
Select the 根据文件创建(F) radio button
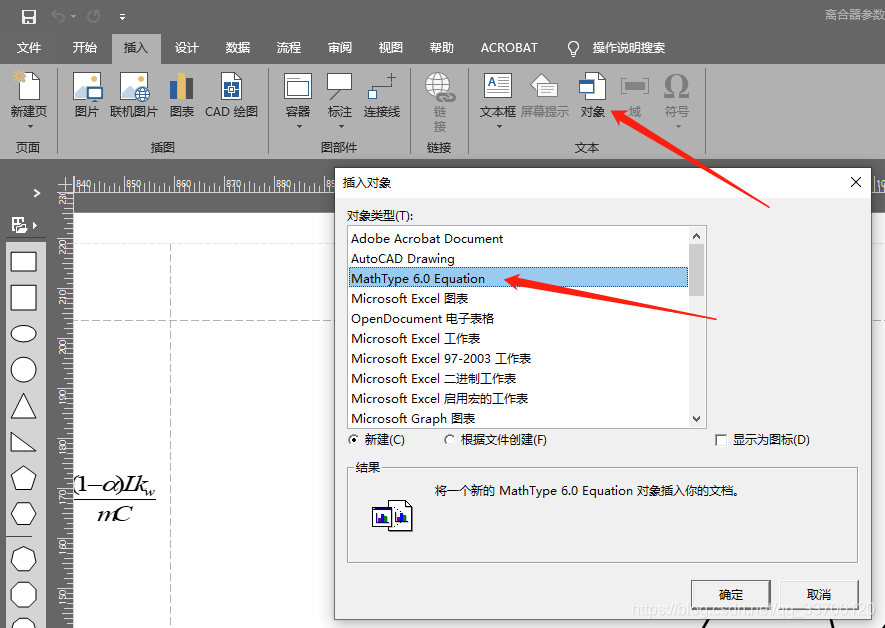449,440
